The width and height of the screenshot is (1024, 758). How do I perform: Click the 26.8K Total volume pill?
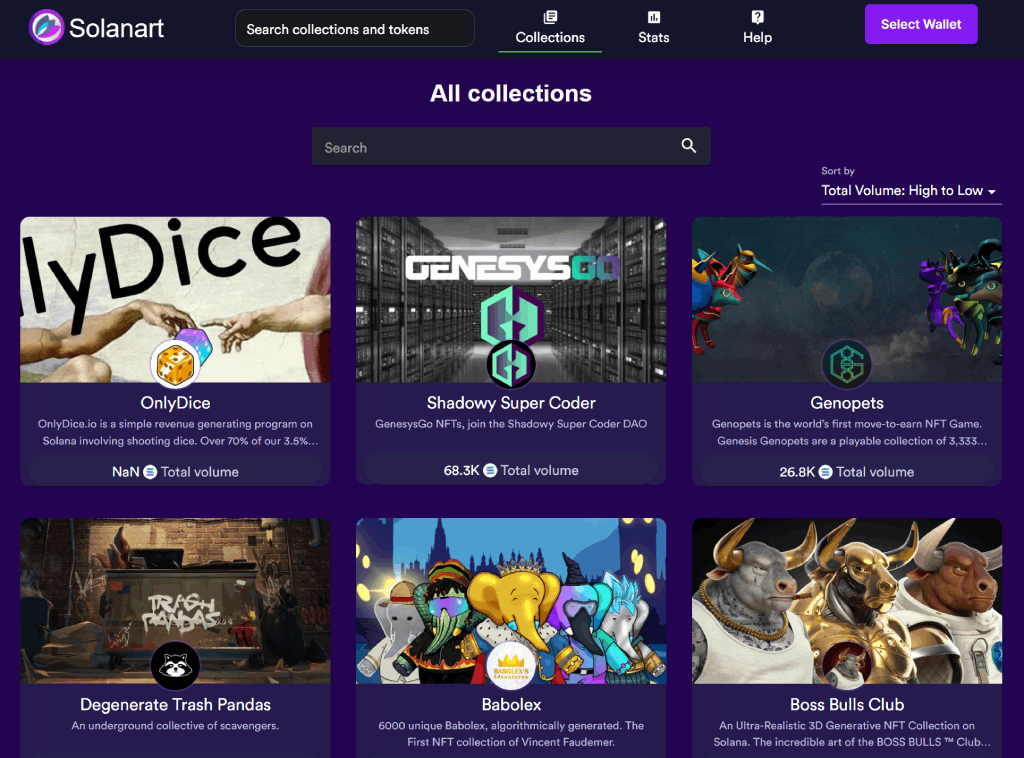click(847, 471)
